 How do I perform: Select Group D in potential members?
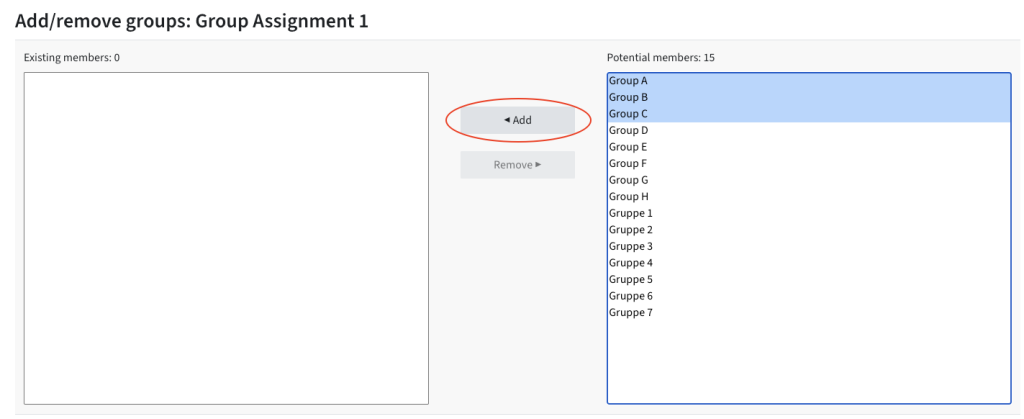click(x=808, y=131)
